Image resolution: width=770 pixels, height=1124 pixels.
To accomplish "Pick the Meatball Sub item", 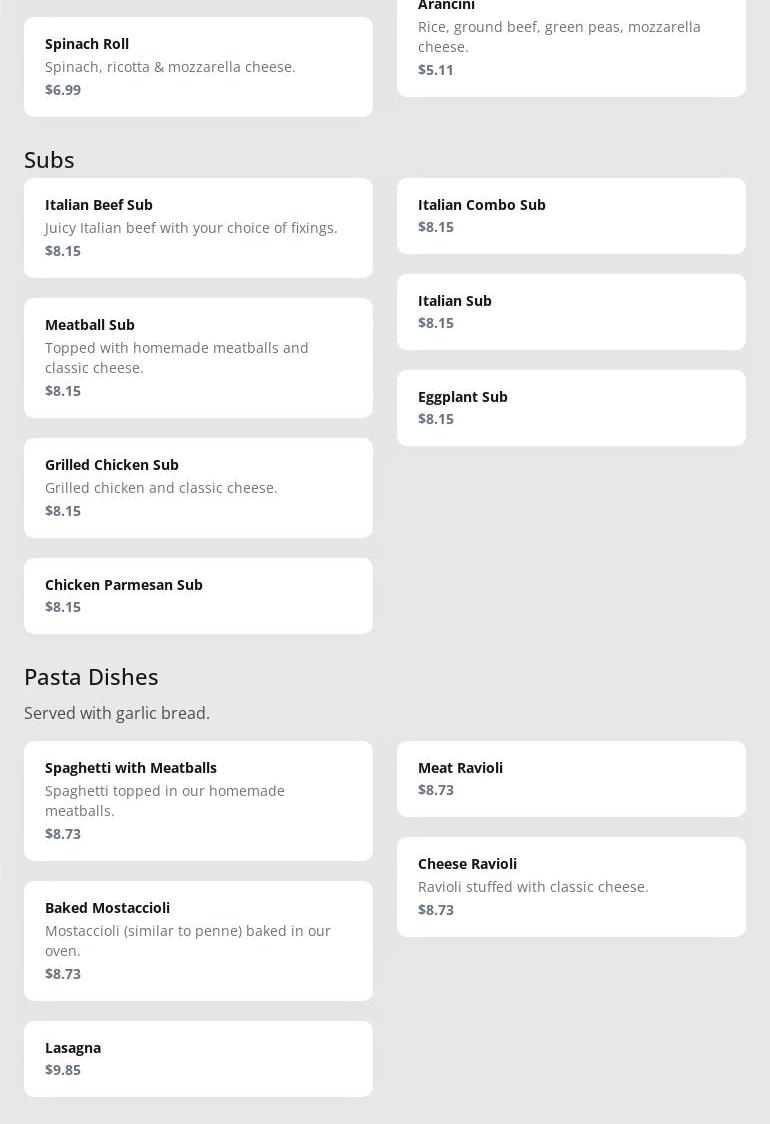I will coord(198,357).
